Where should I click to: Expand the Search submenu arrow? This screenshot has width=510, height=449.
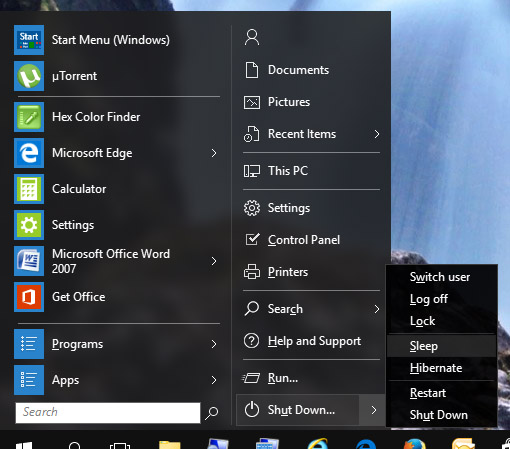pos(377,309)
